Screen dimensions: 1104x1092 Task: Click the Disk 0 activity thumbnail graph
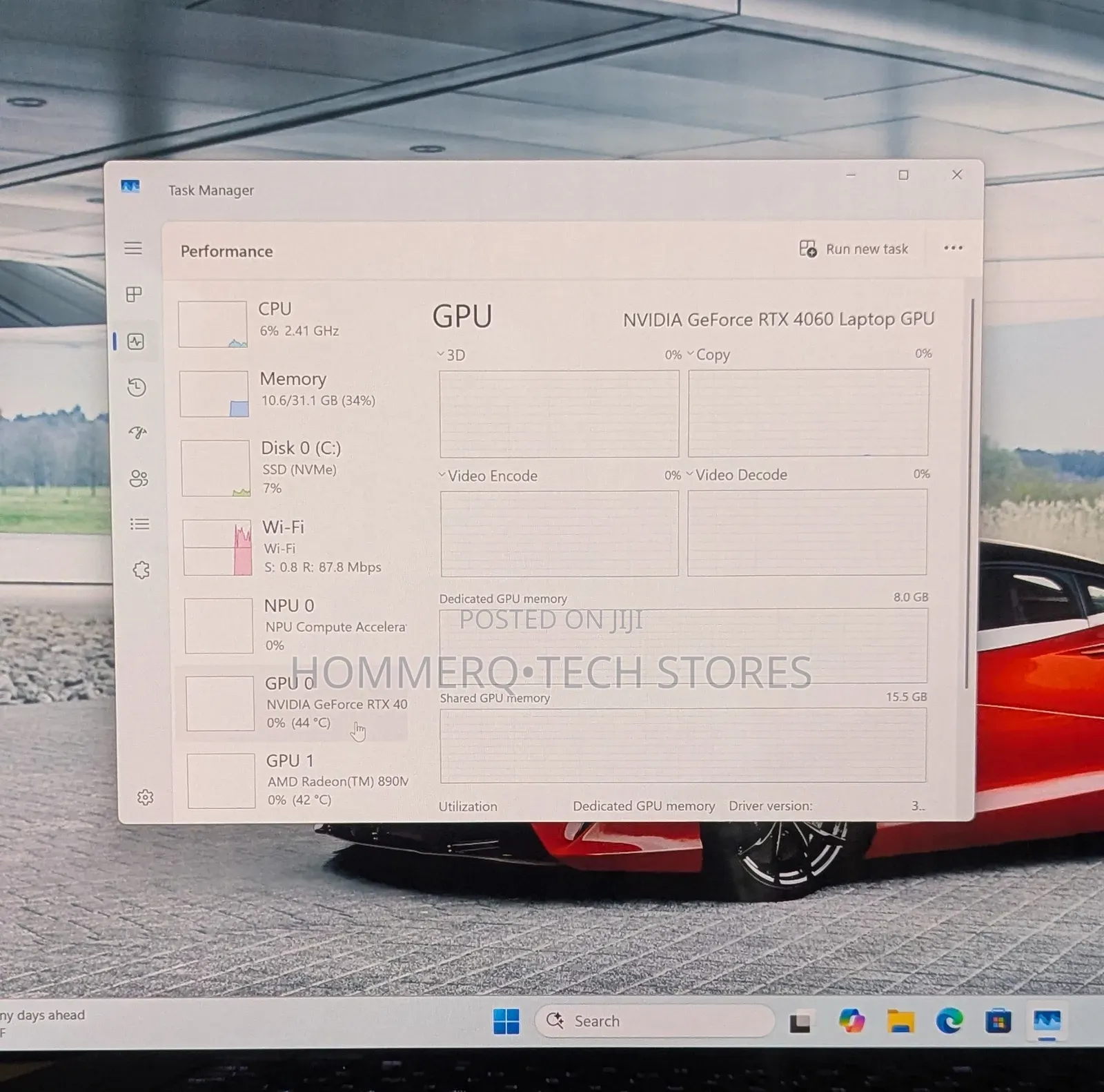[x=216, y=469]
